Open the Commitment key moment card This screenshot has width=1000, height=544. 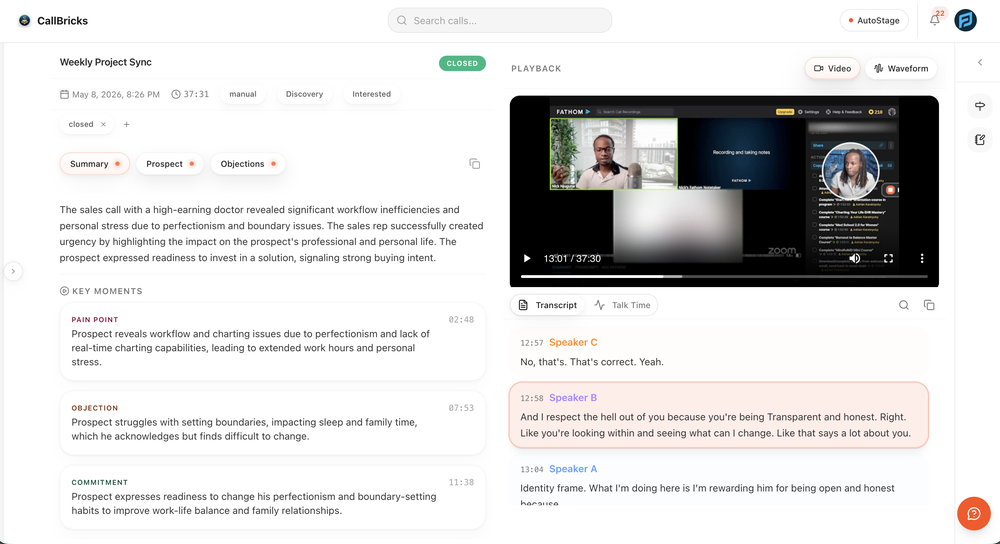point(272,497)
